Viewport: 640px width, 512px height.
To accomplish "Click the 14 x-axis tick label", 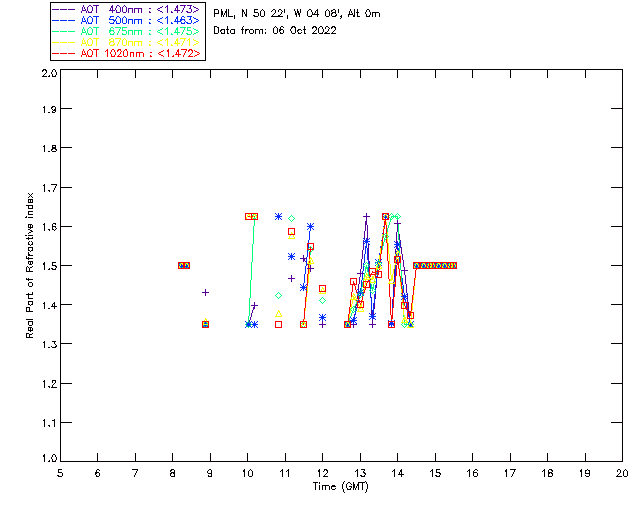I will click(x=398, y=473).
